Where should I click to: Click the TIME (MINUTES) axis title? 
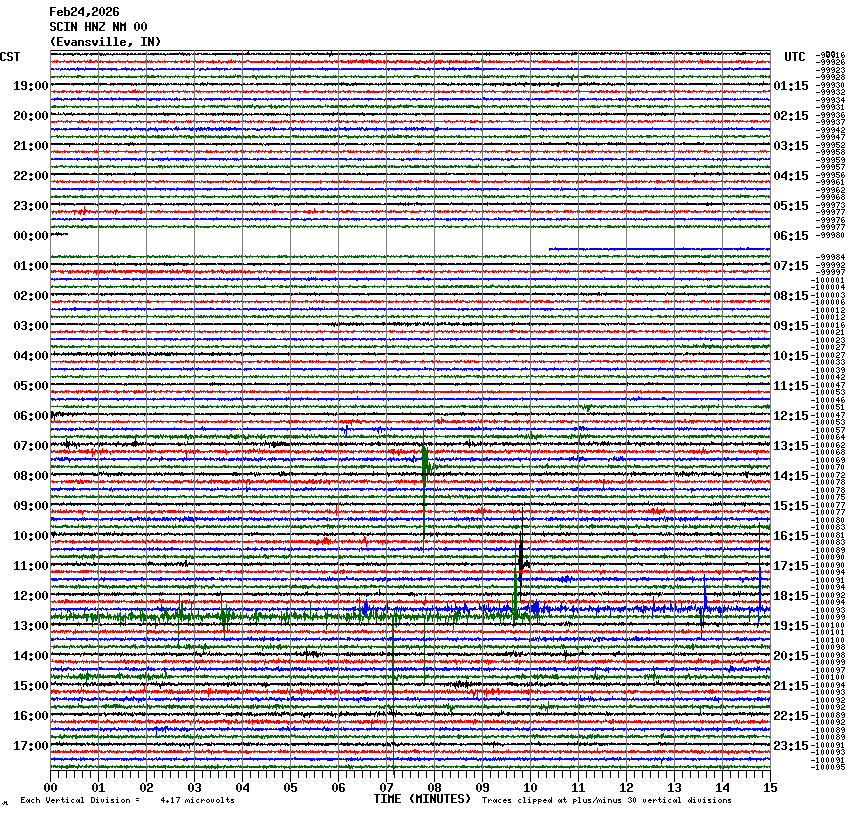[422, 799]
